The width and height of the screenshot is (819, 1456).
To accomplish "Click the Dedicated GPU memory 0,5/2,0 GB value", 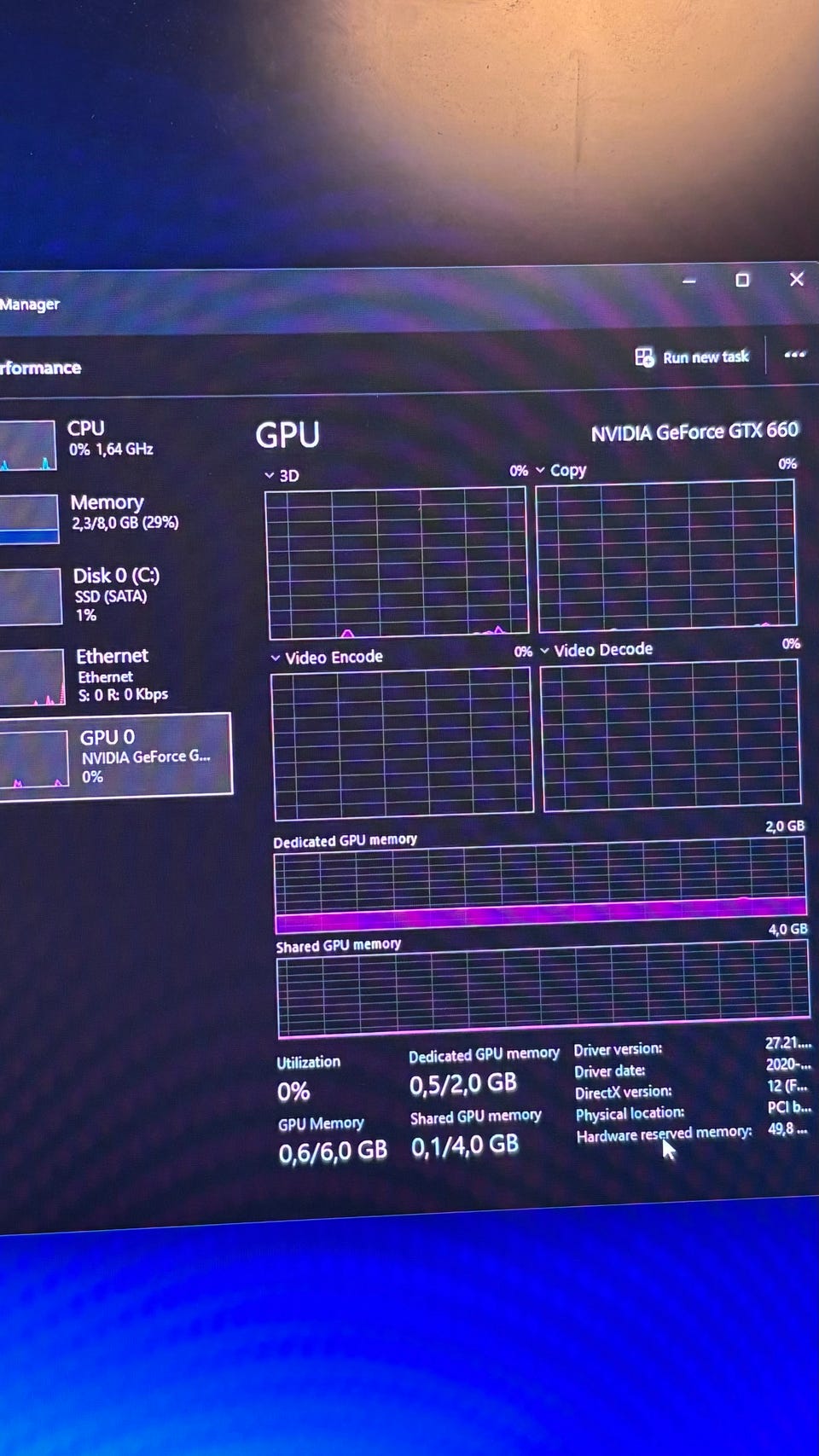I will pyautogui.click(x=463, y=1084).
